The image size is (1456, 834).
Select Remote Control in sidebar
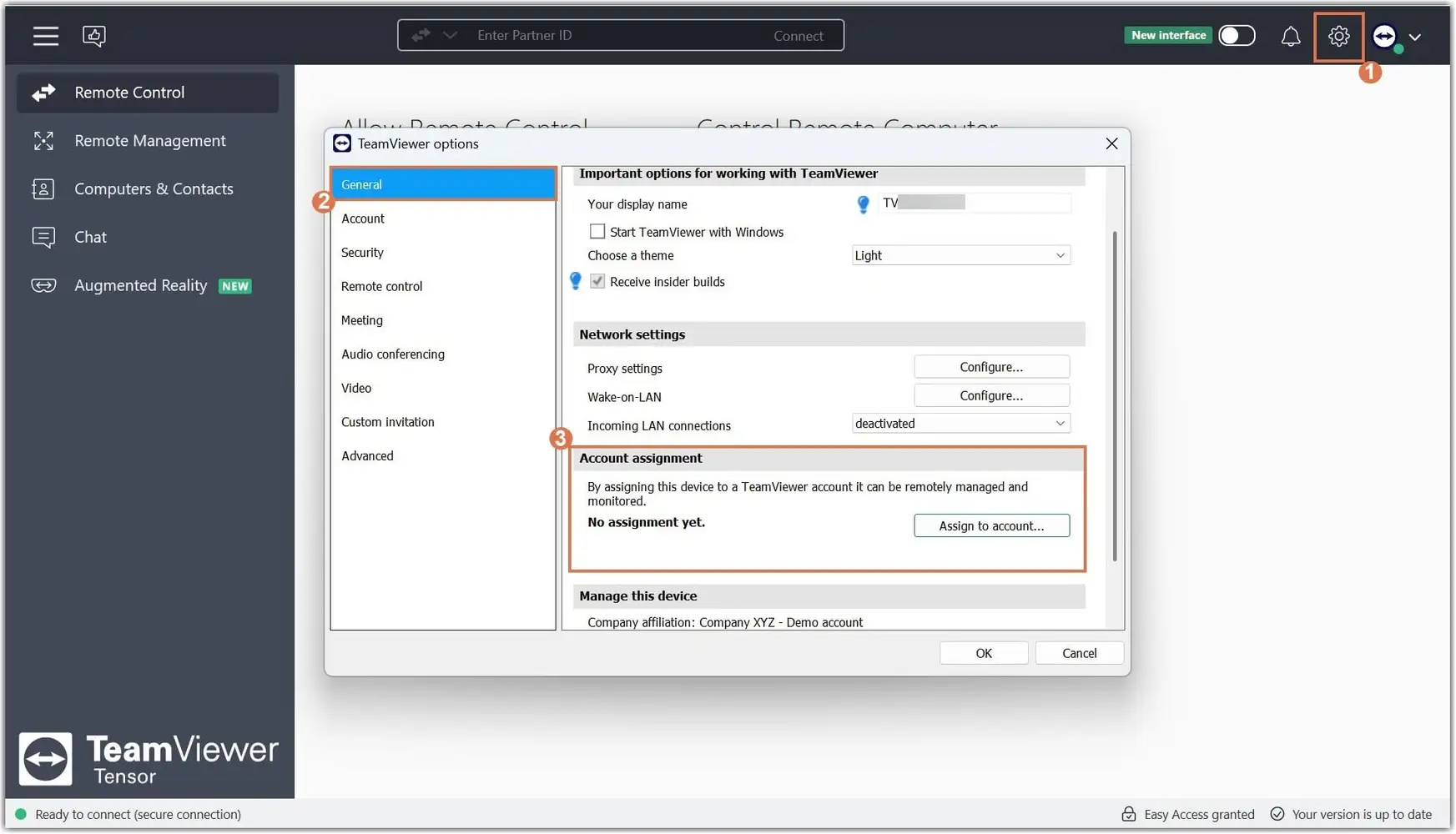148,93
